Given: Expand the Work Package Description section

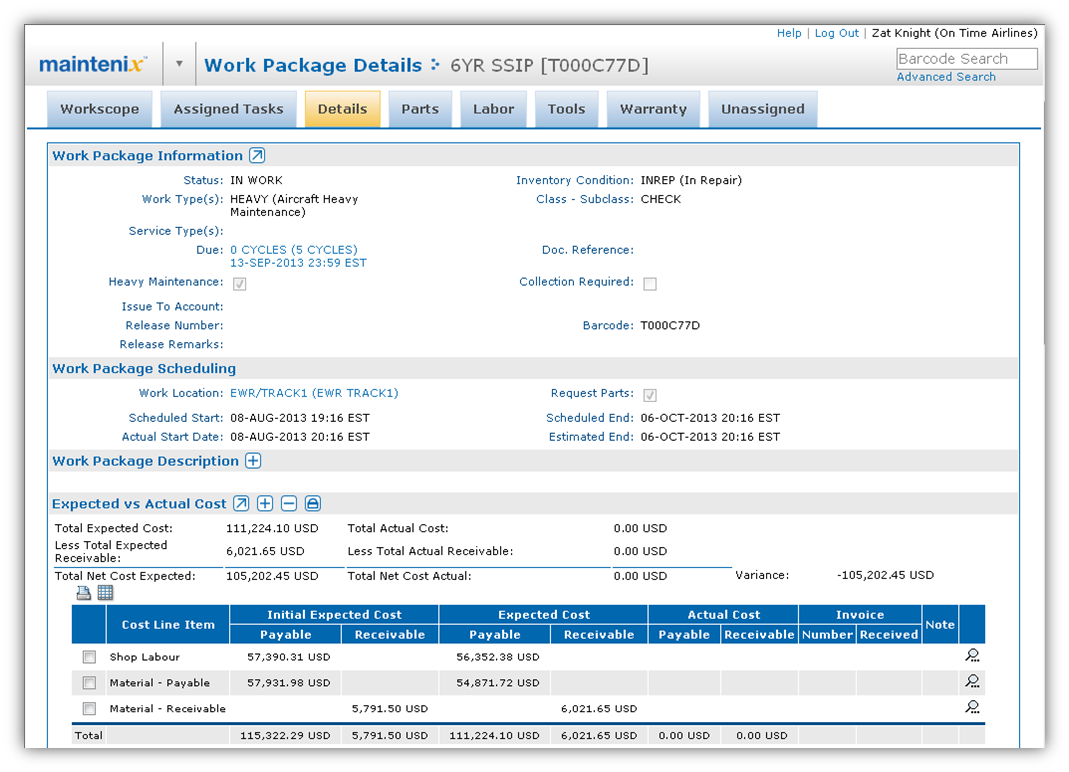Looking at the screenshot, I should click(253, 461).
